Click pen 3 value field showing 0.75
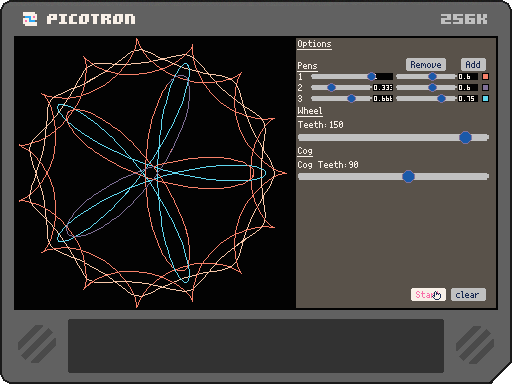This screenshot has width=512, height=384. click(468, 99)
